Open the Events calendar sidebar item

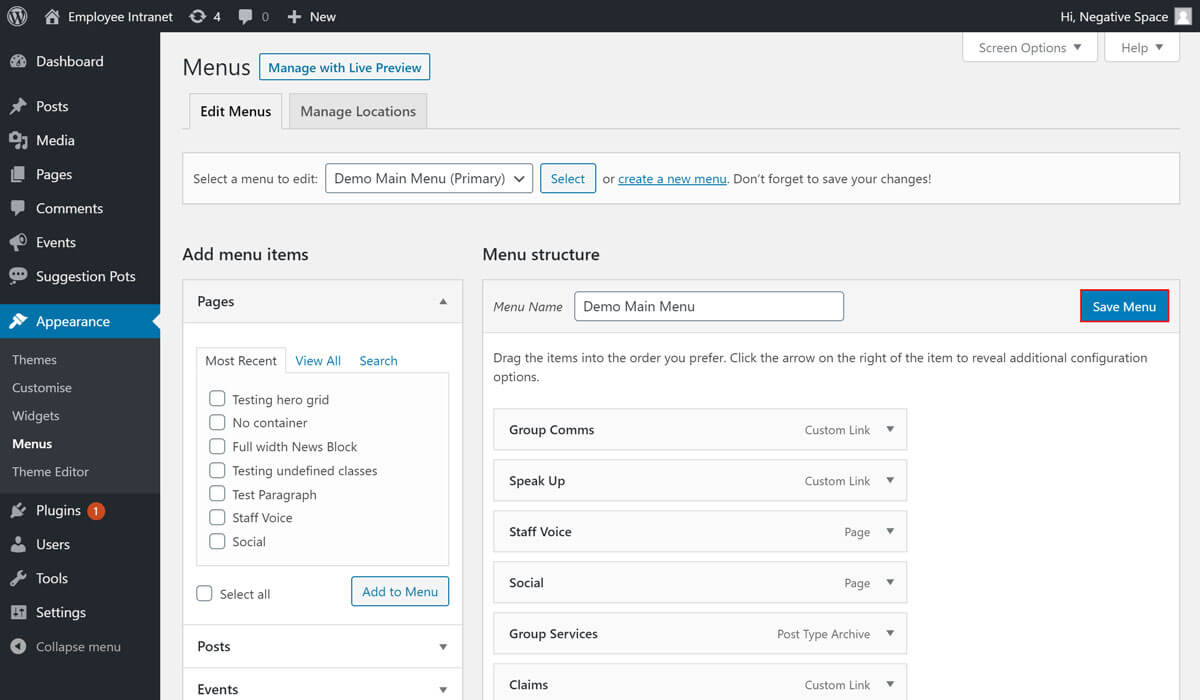[55, 242]
